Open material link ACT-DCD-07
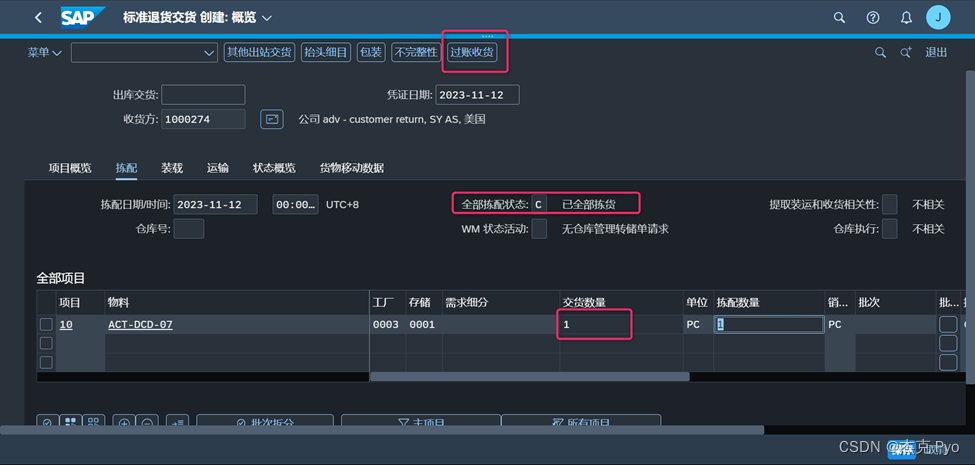975x465 pixels. [x=141, y=325]
